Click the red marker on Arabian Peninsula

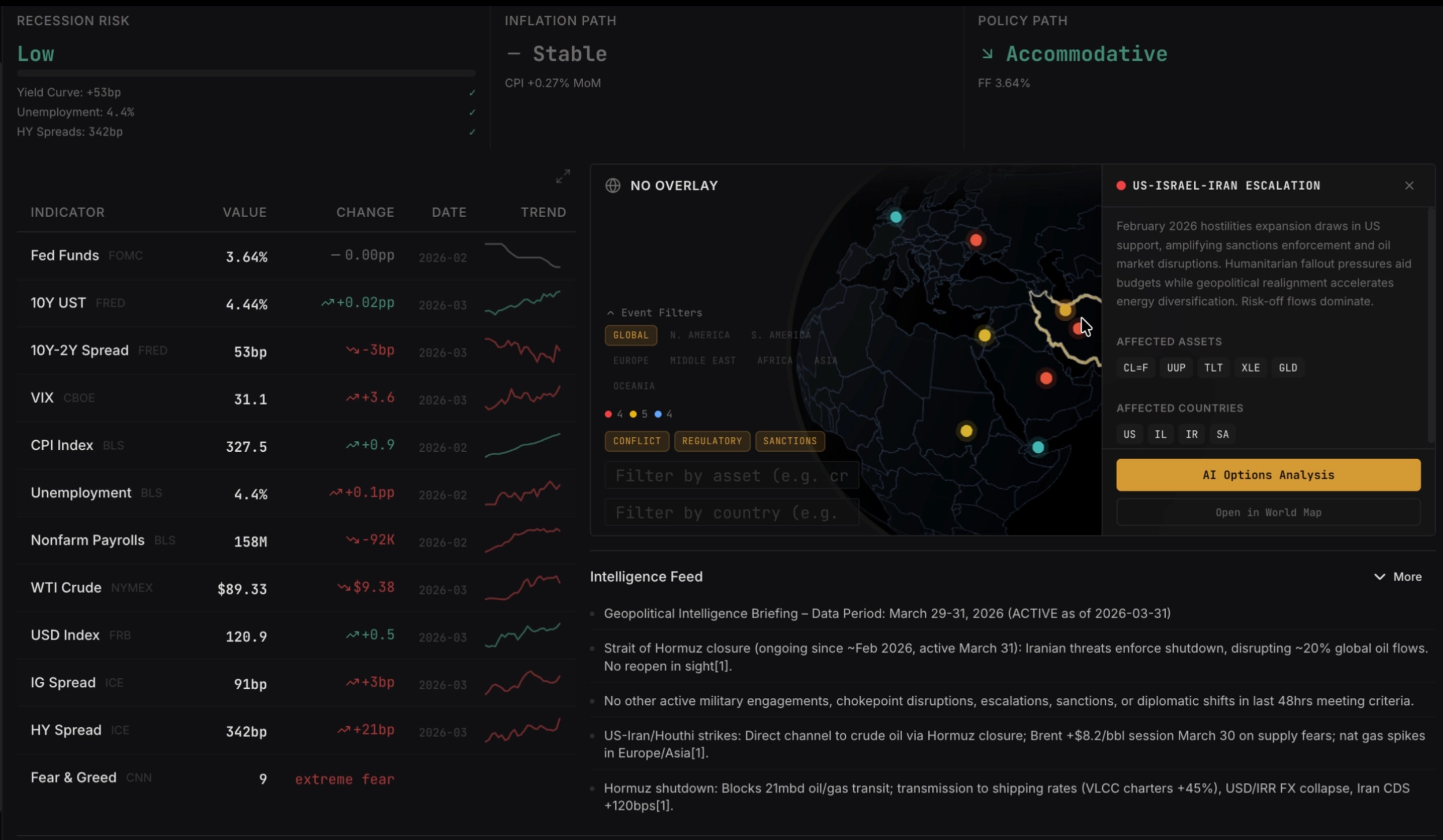(1046, 378)
